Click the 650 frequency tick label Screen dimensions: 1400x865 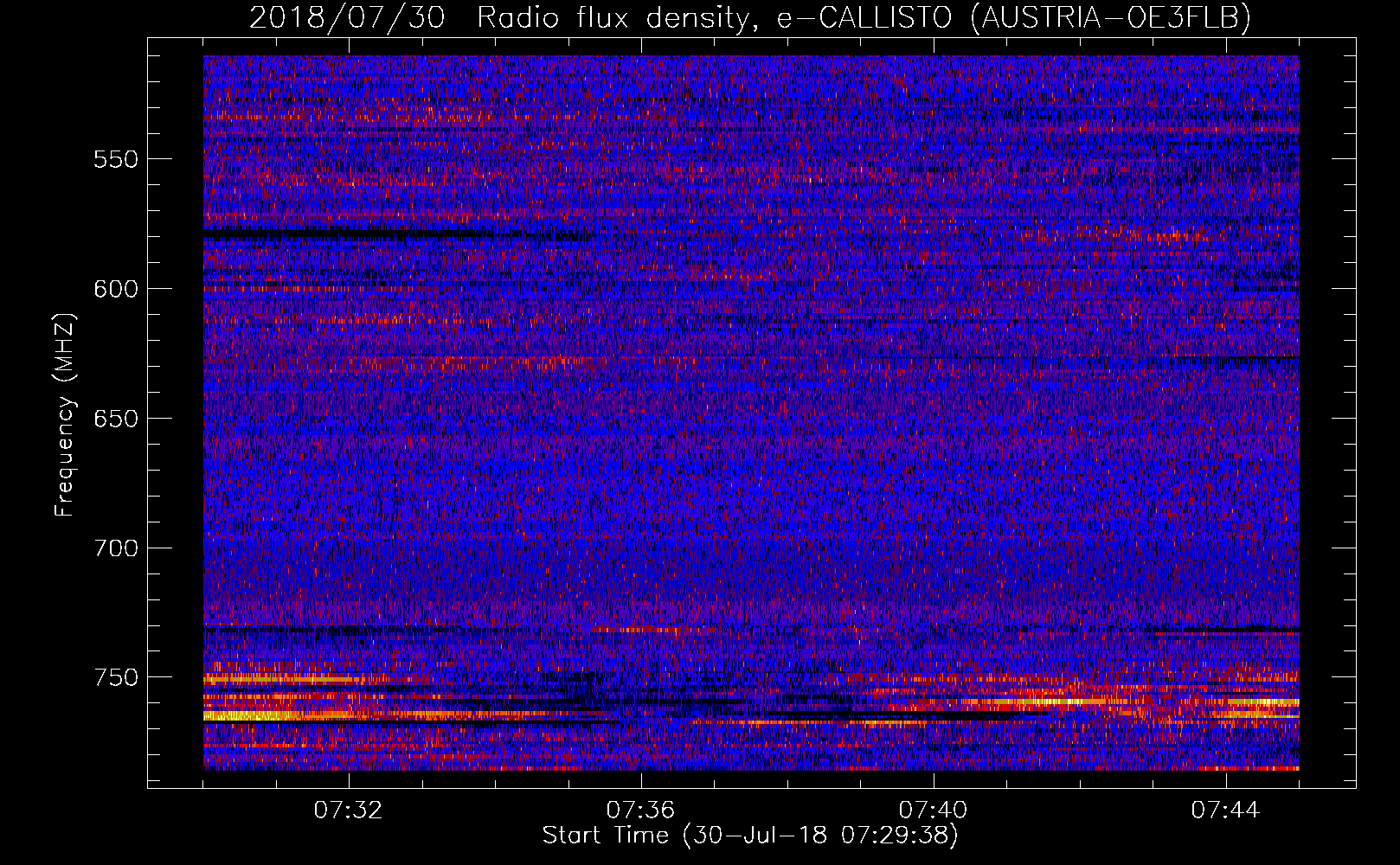[116, 419]
